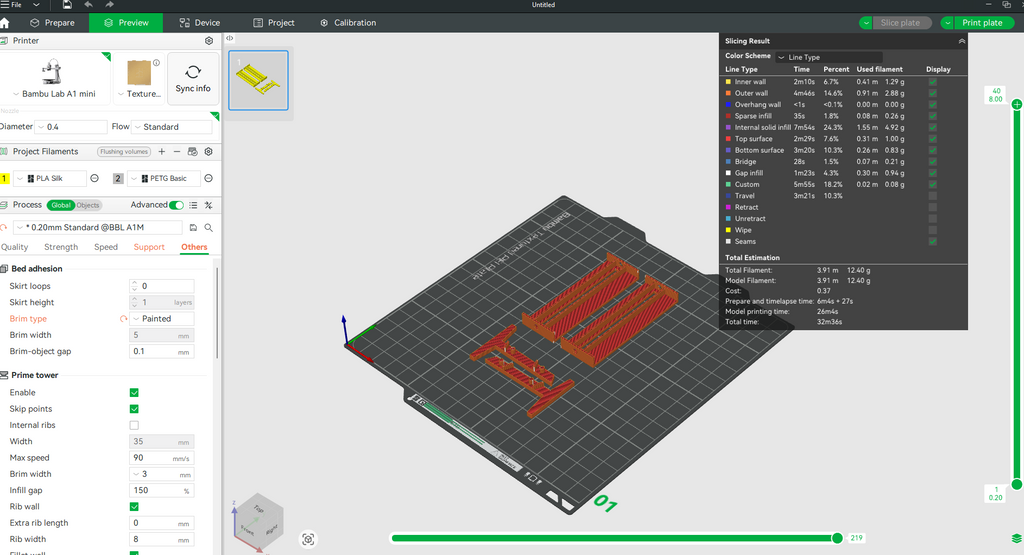Open the Color Scheme dropdown
The width and height of the screenshot is (1024, 555).
click(829, 58)
